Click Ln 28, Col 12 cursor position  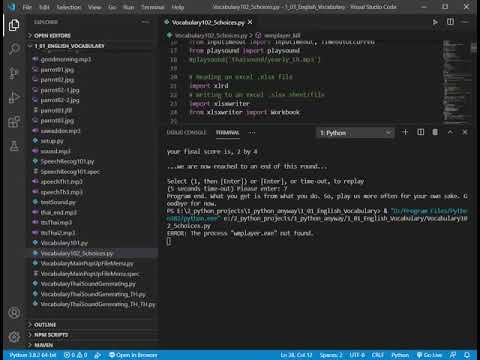point(296,355)
